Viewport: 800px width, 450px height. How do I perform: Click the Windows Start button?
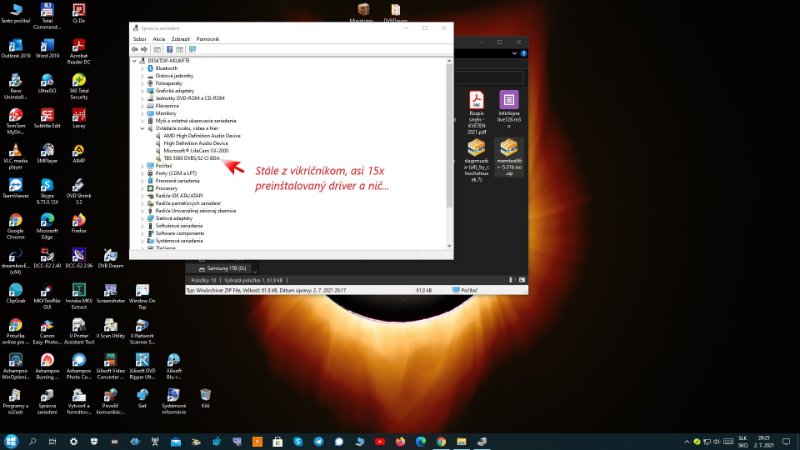(12, 441)
